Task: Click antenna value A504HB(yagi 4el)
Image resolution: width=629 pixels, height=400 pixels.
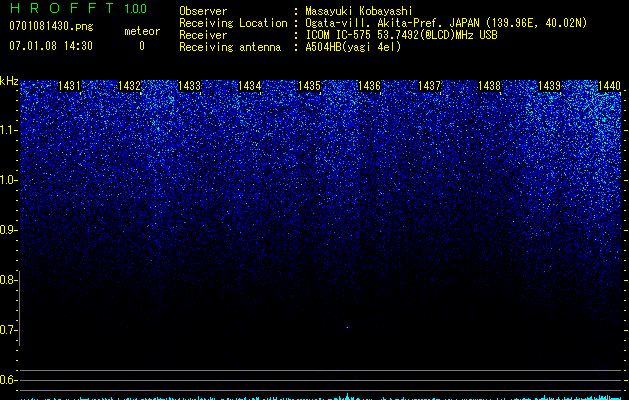Action: pyautogui.click(x=353, y=47)
